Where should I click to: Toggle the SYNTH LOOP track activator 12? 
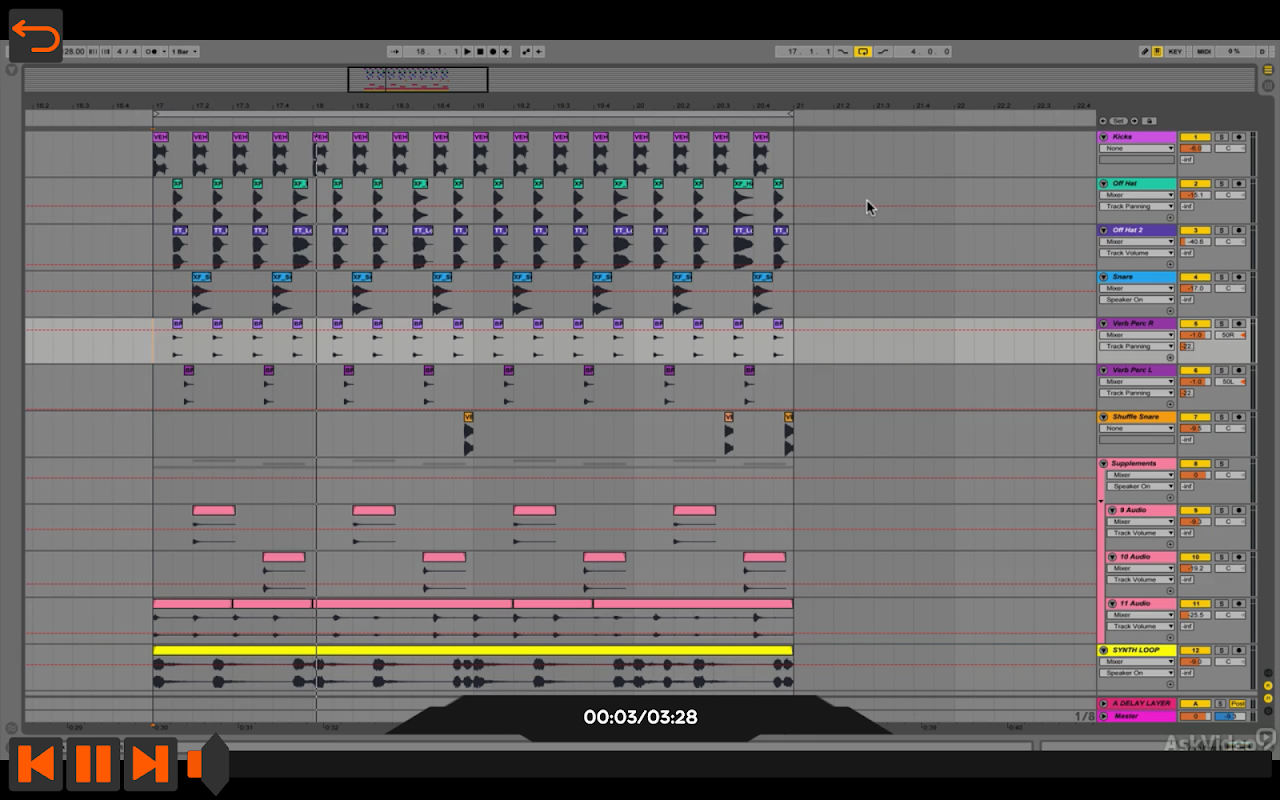(1194, 650)
